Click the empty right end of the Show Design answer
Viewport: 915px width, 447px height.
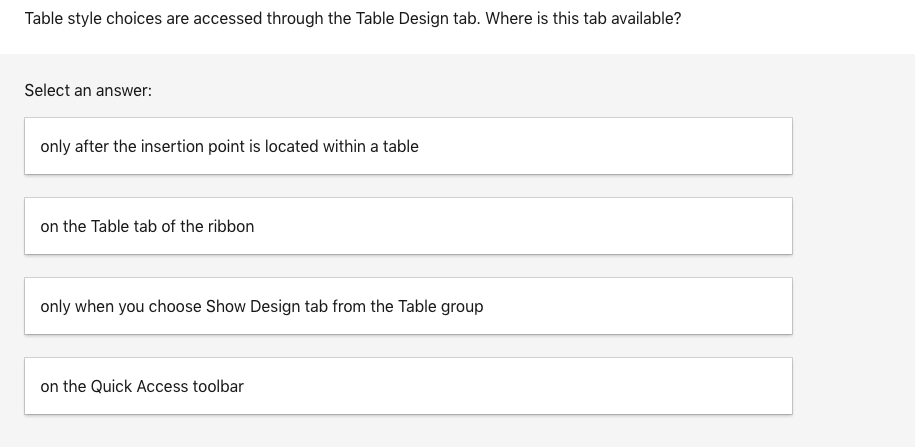pyautogui.click(x=700, y=306)
